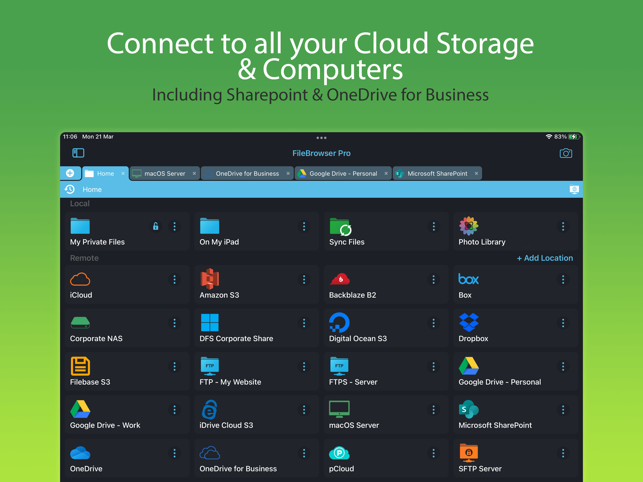The height and width of the screenshot is (482, 643).
Task: Open Filebase S3 location
Action: click(127, 371)
